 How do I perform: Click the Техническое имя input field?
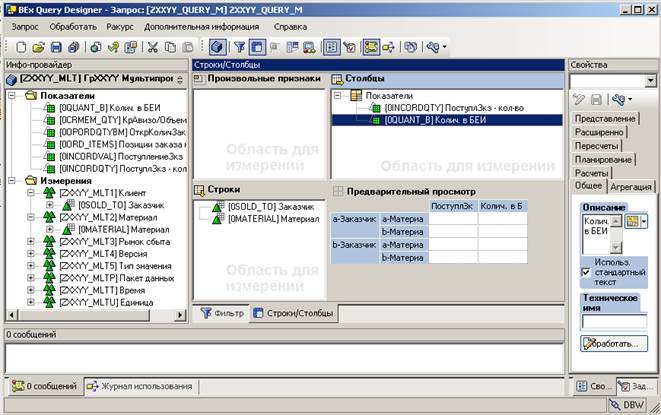(x=614, y=322)
